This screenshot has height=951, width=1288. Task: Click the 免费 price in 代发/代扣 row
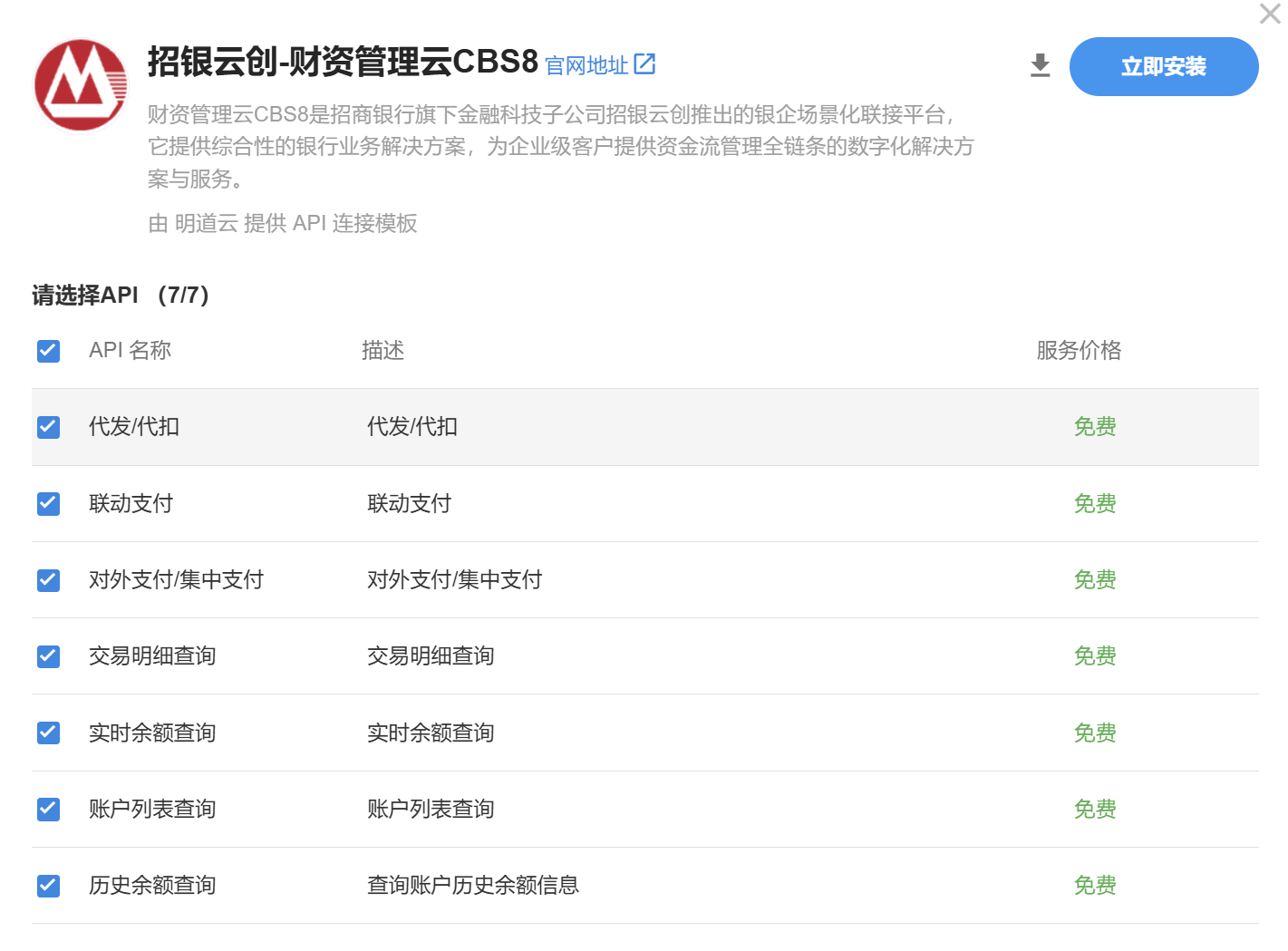1095,427
